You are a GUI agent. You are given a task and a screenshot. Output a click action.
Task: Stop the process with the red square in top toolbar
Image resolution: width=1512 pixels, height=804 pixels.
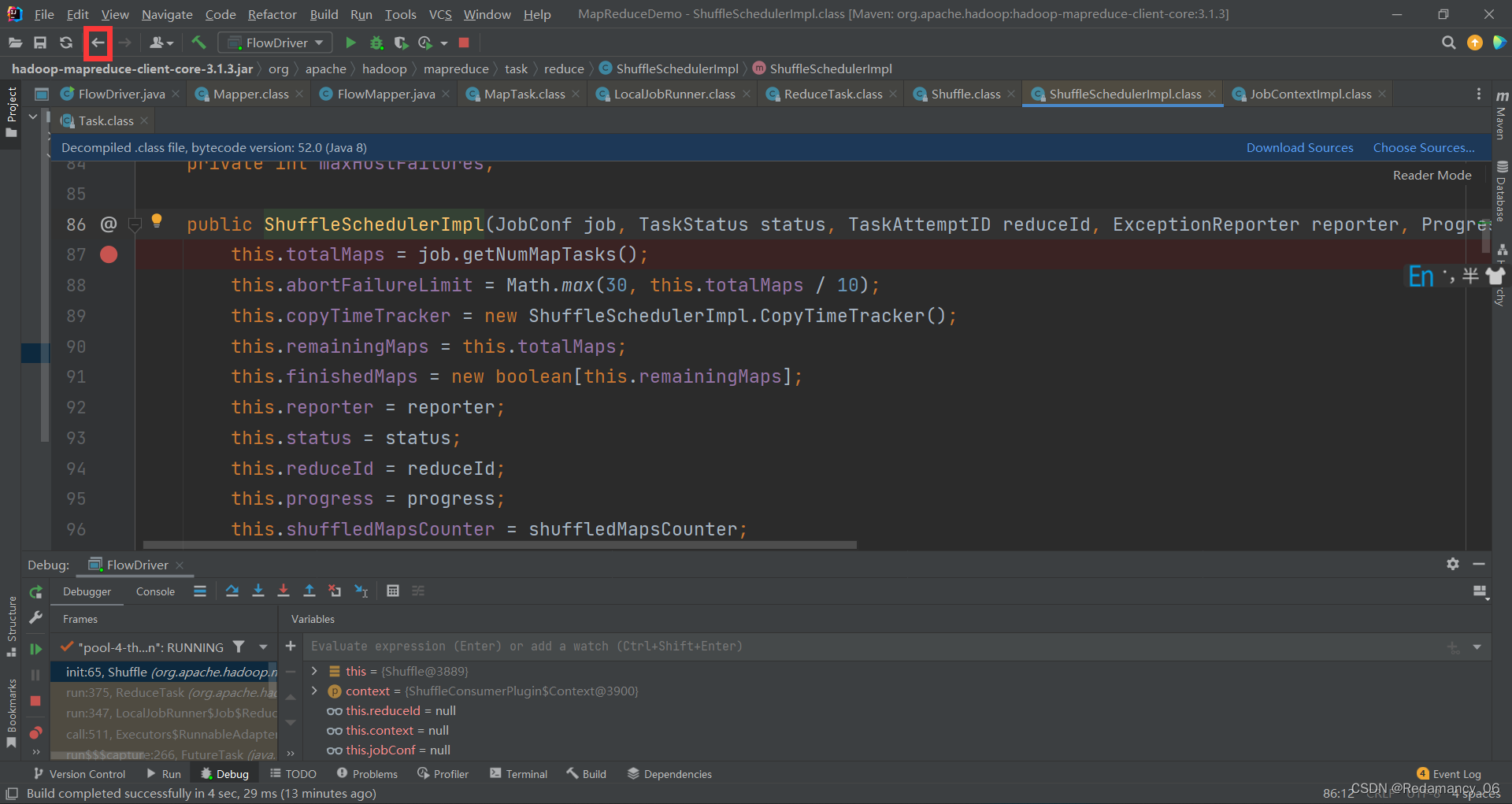tap(464, 43)
